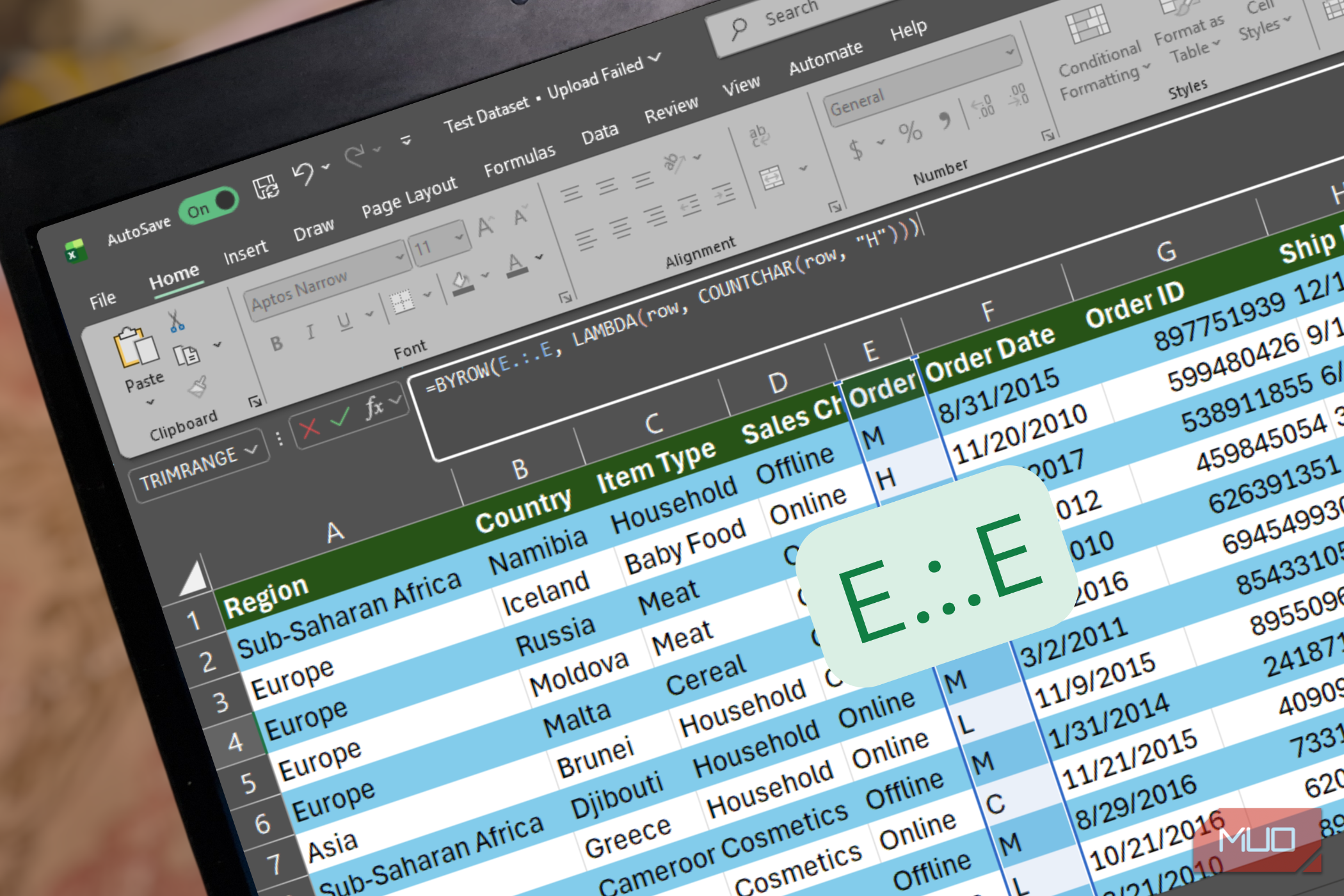Click the Accounting dollar format icon
The width and height of the screenshot is (1344, 896).
coord(855,150)
